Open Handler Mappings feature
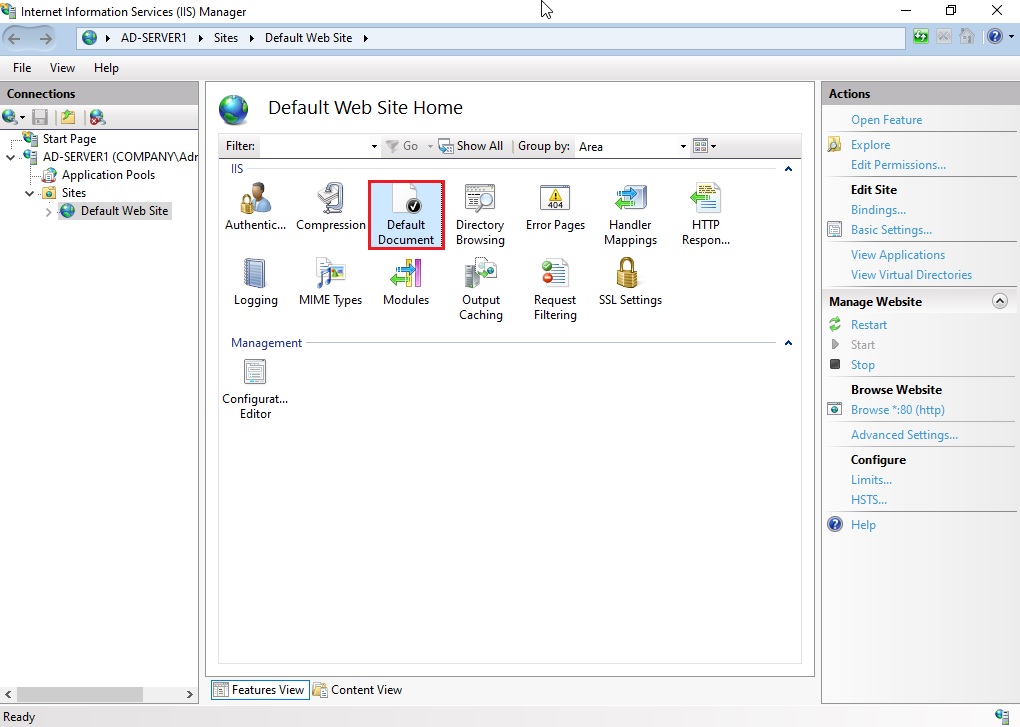Image resolution: width=1020 pixels, height=727 pixels. click(630, 213)
